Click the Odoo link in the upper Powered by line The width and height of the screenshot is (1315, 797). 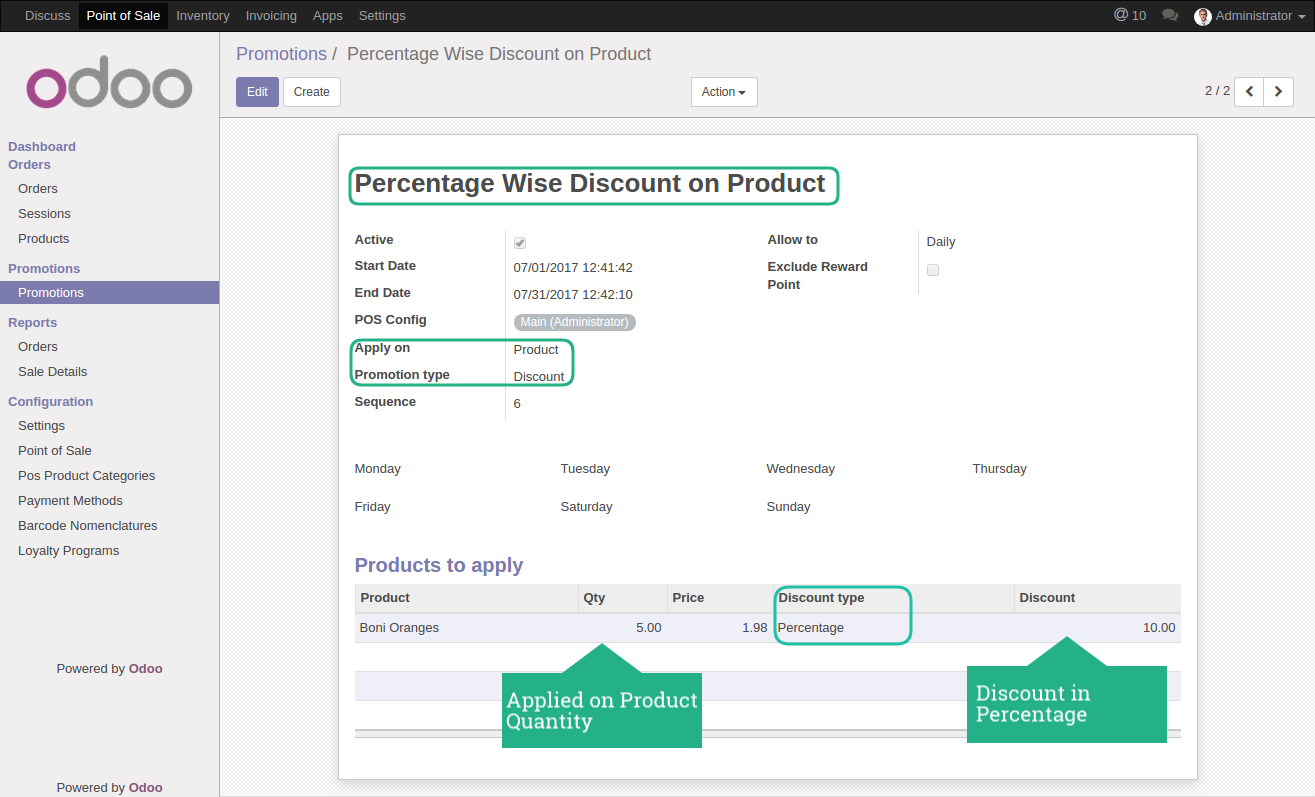(x=146, y=669)
